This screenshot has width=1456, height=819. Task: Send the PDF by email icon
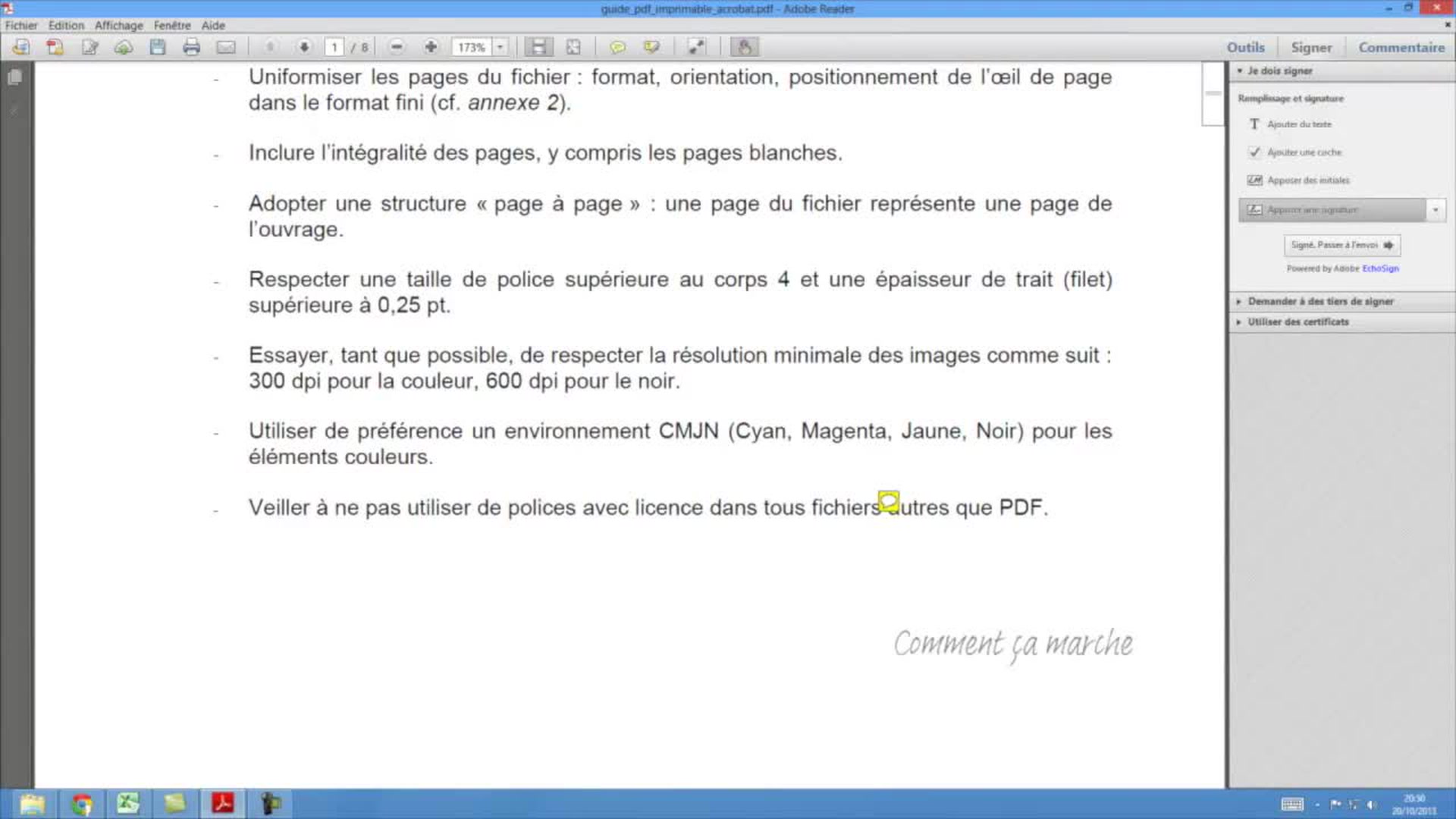click(227, 47)
